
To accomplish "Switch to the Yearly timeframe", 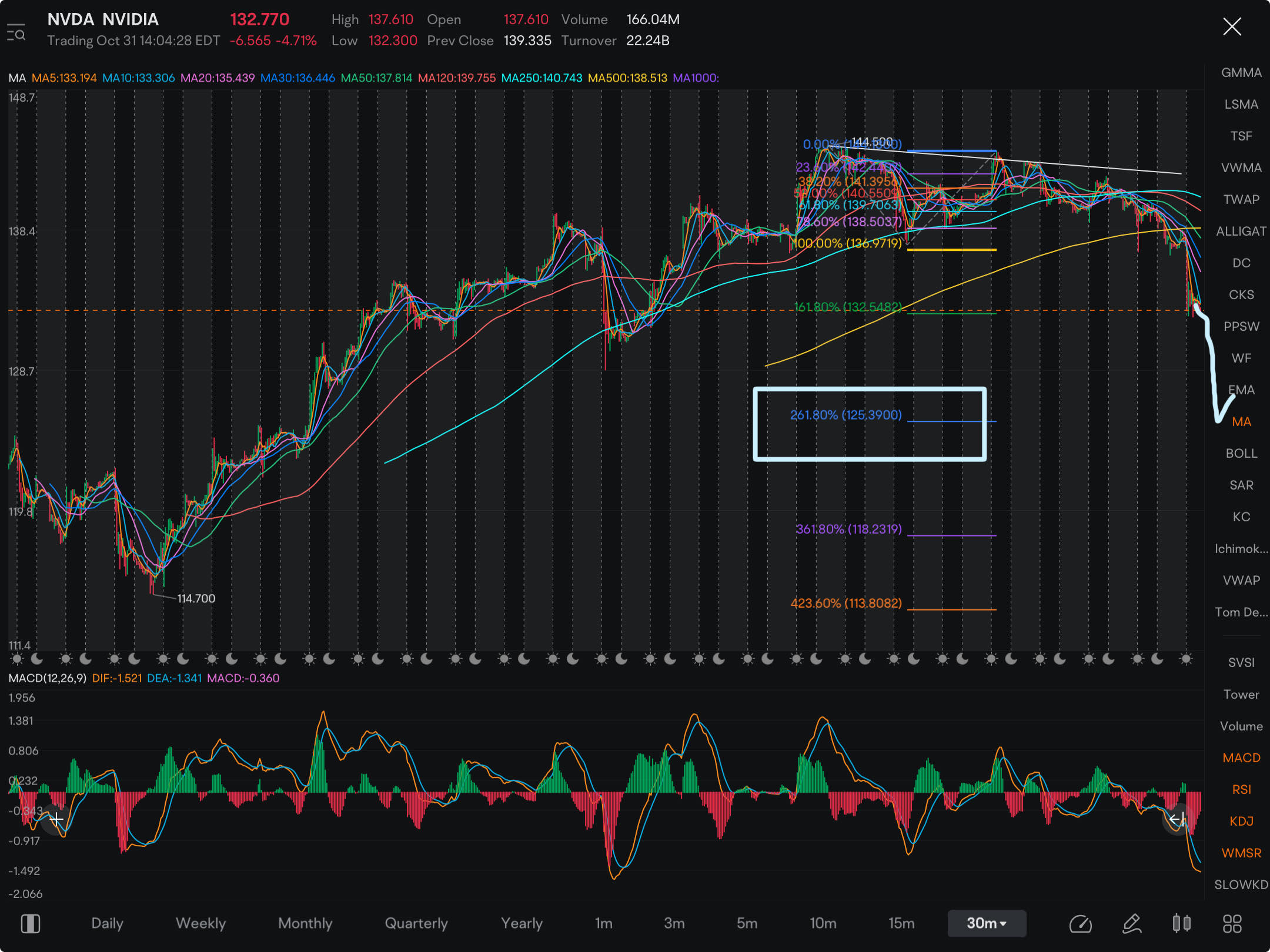I will tap(522, 923).
